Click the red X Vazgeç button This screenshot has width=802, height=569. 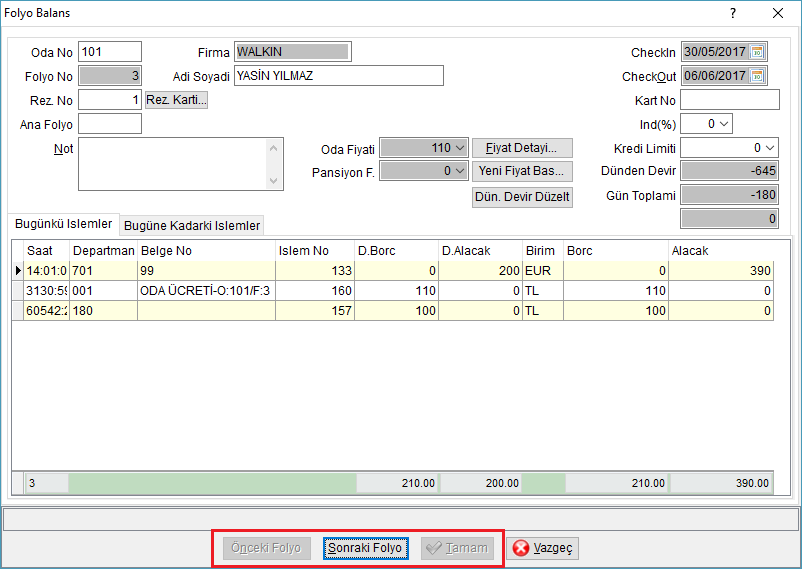click(x=543, y=548)
